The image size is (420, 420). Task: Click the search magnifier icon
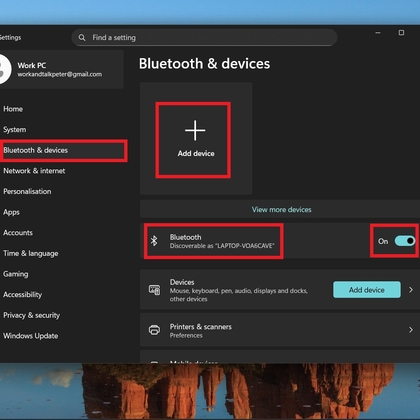pos(82,38)
